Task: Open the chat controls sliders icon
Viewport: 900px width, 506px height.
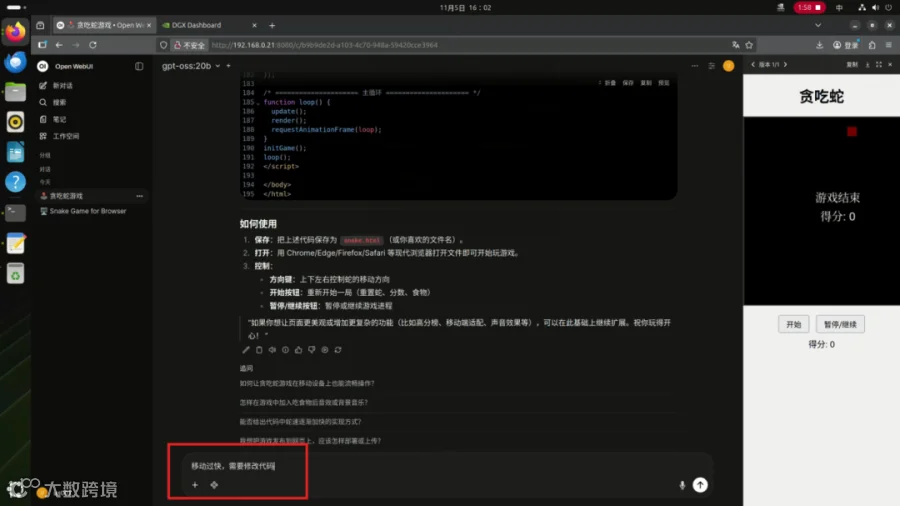Action: (712, 66)
